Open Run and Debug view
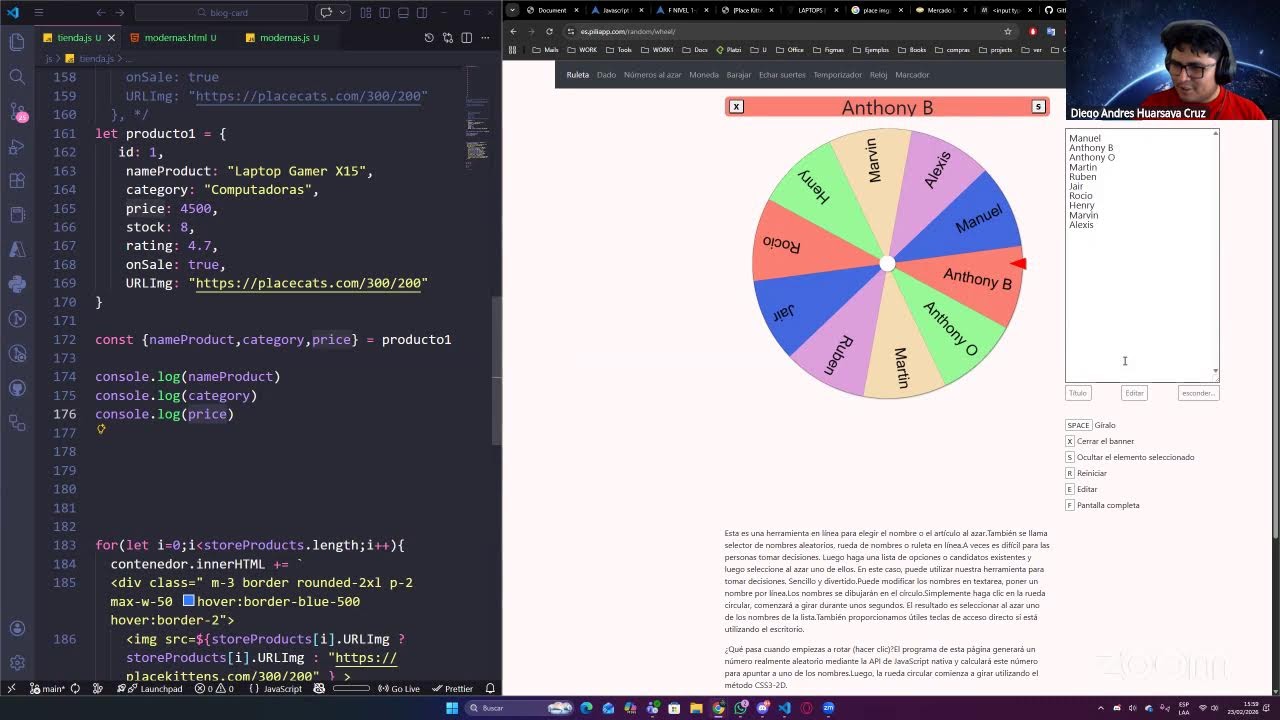The width and height of the screenshot is (1280, 720). 17,146
